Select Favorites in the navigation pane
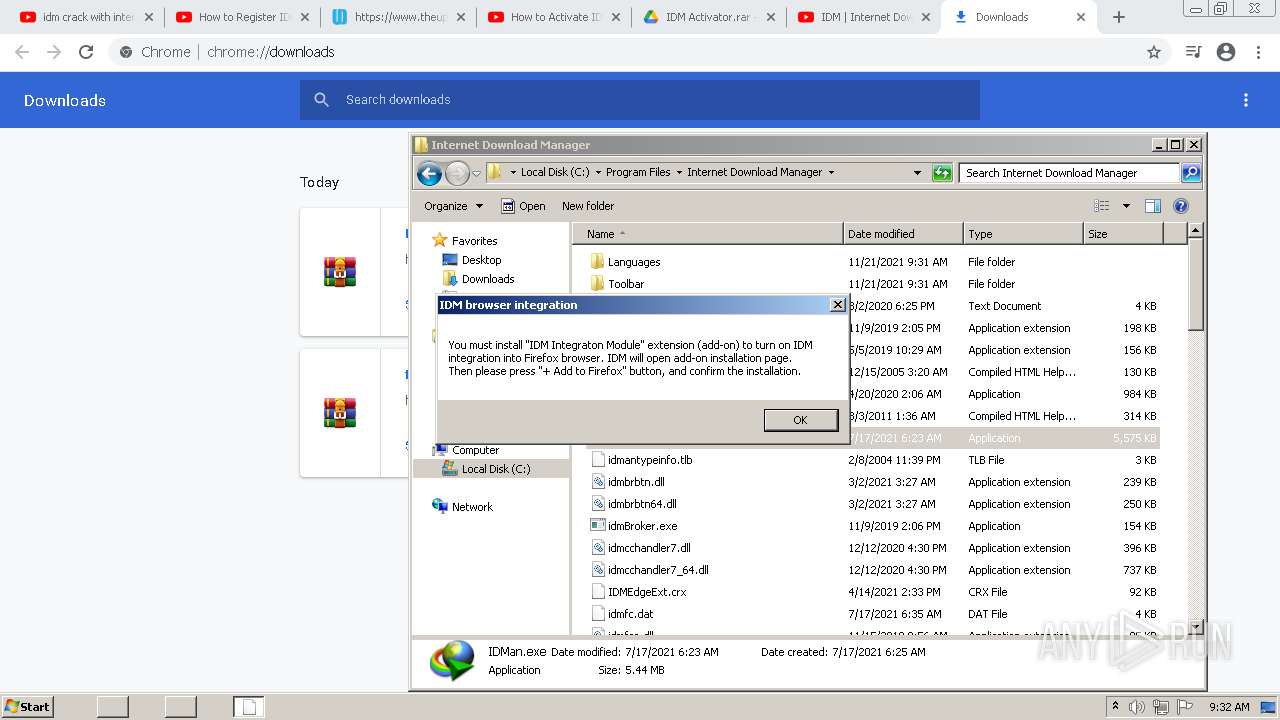 pyautogui.click(x=474, y=241)
